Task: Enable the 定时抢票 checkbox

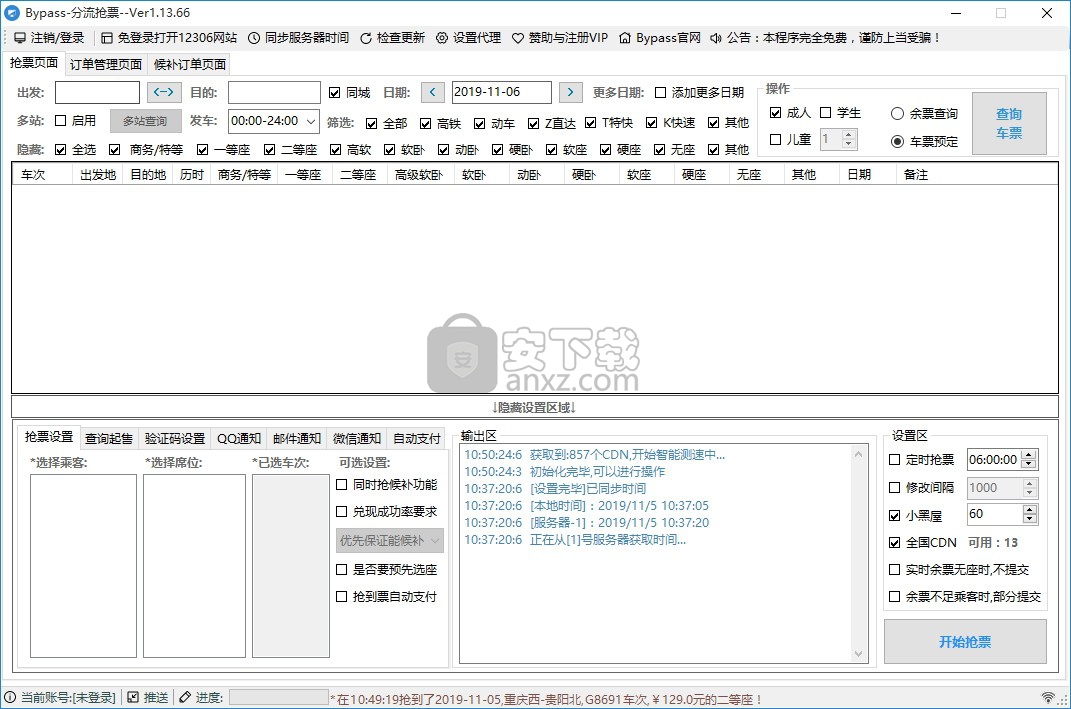Action: 895,460
